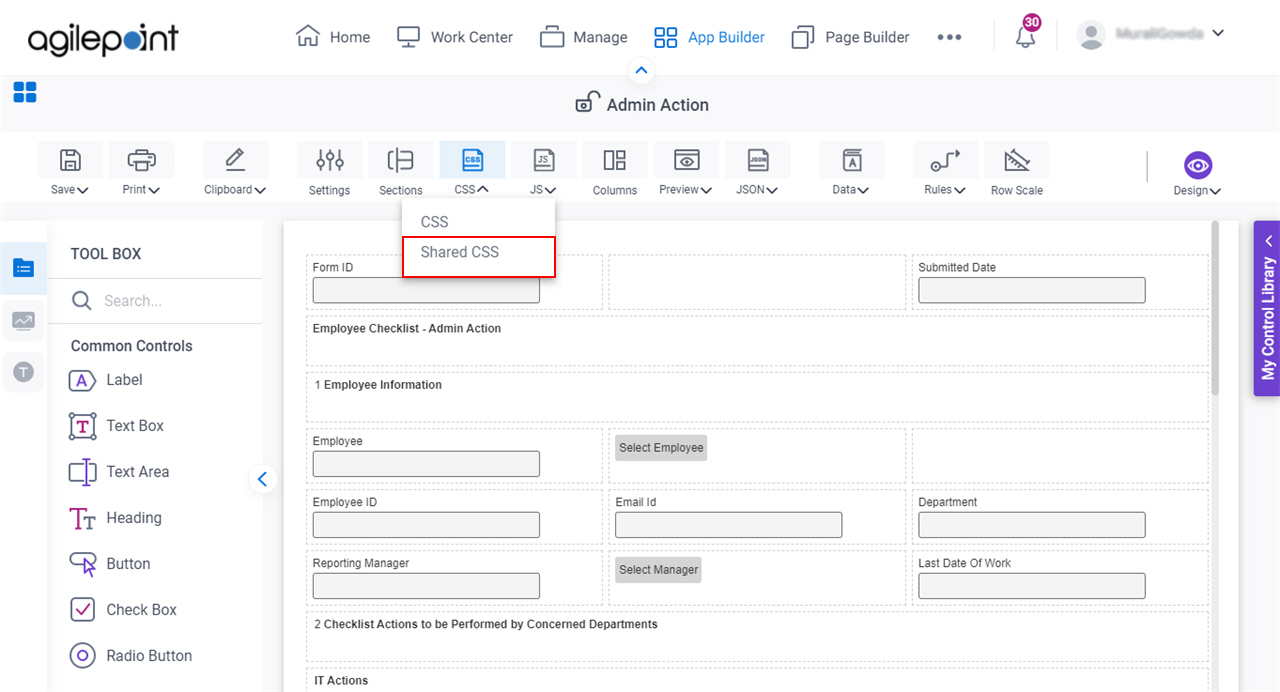Screen dimensions: 1280x692
Task: Click the Design eye icon
Action: [x=1198, y=165]
